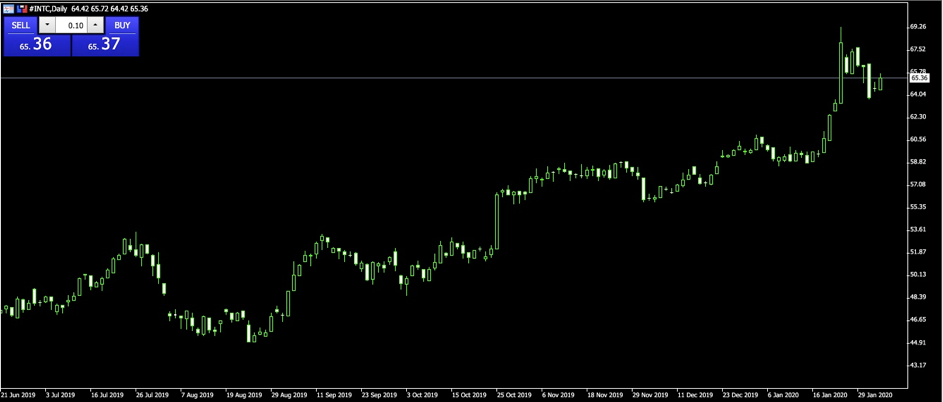943x402 pixels.
Task: Click the 69.26 price scale label
Action: 918,26
